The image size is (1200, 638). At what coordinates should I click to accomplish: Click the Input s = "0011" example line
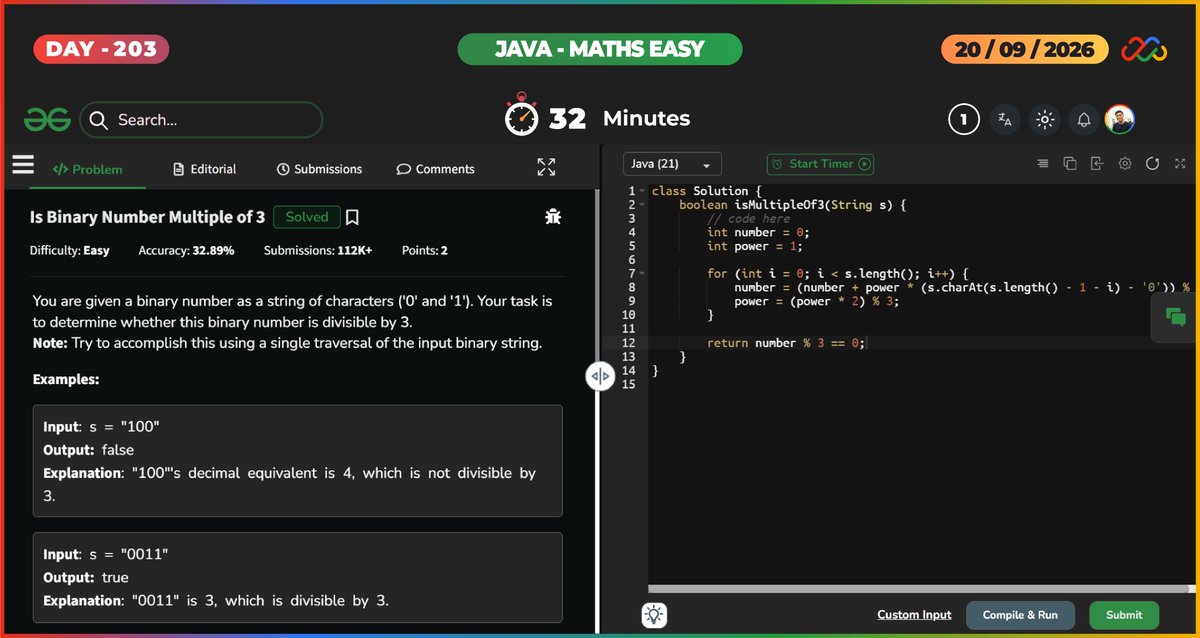click(x=105, y=554)
